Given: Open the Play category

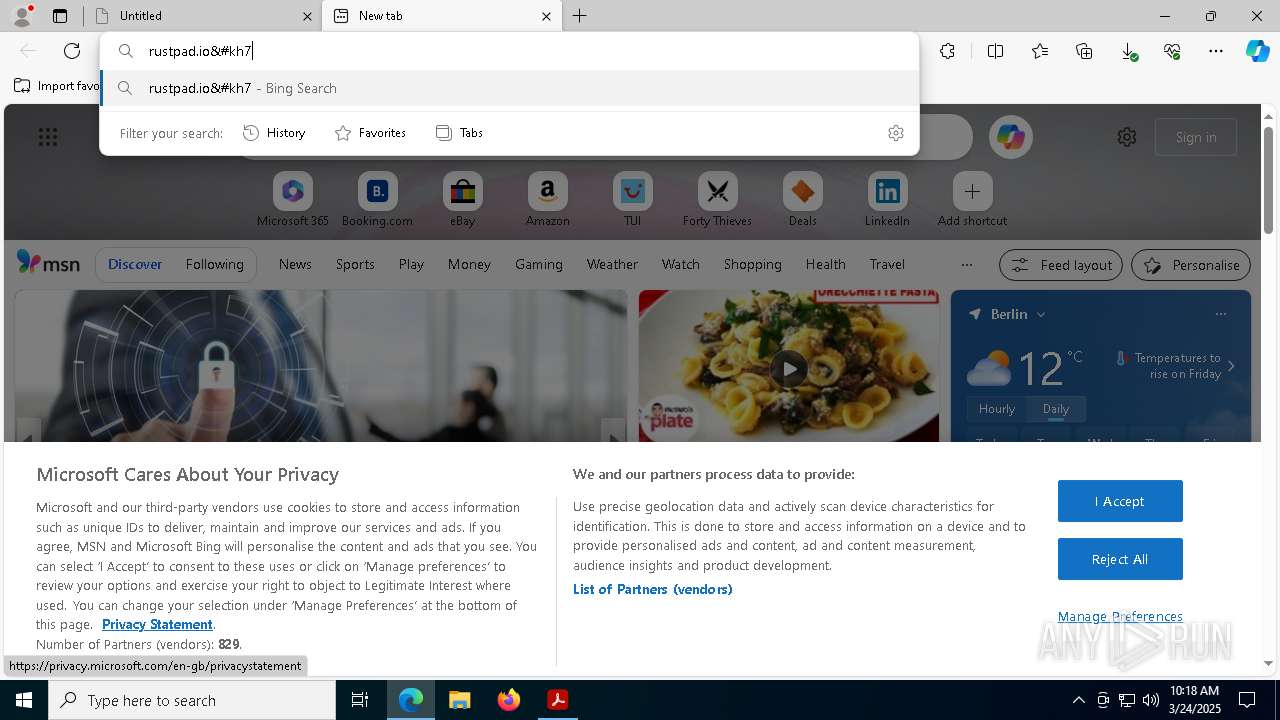Looking at the screenshot, I should tap(411, 264).
